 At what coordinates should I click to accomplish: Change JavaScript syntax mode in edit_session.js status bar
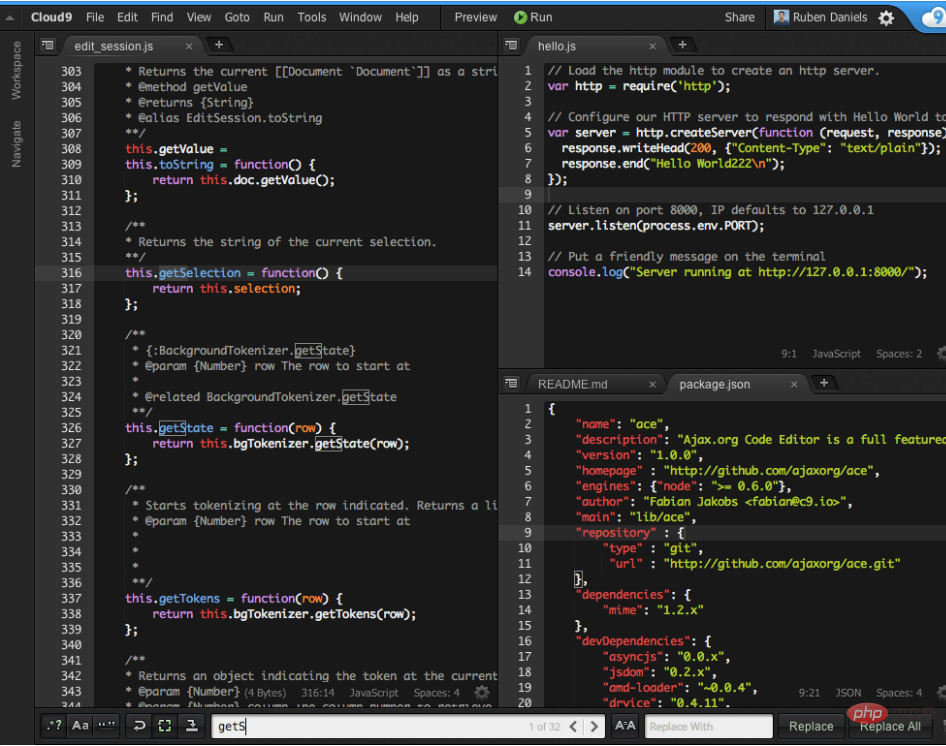373,693
